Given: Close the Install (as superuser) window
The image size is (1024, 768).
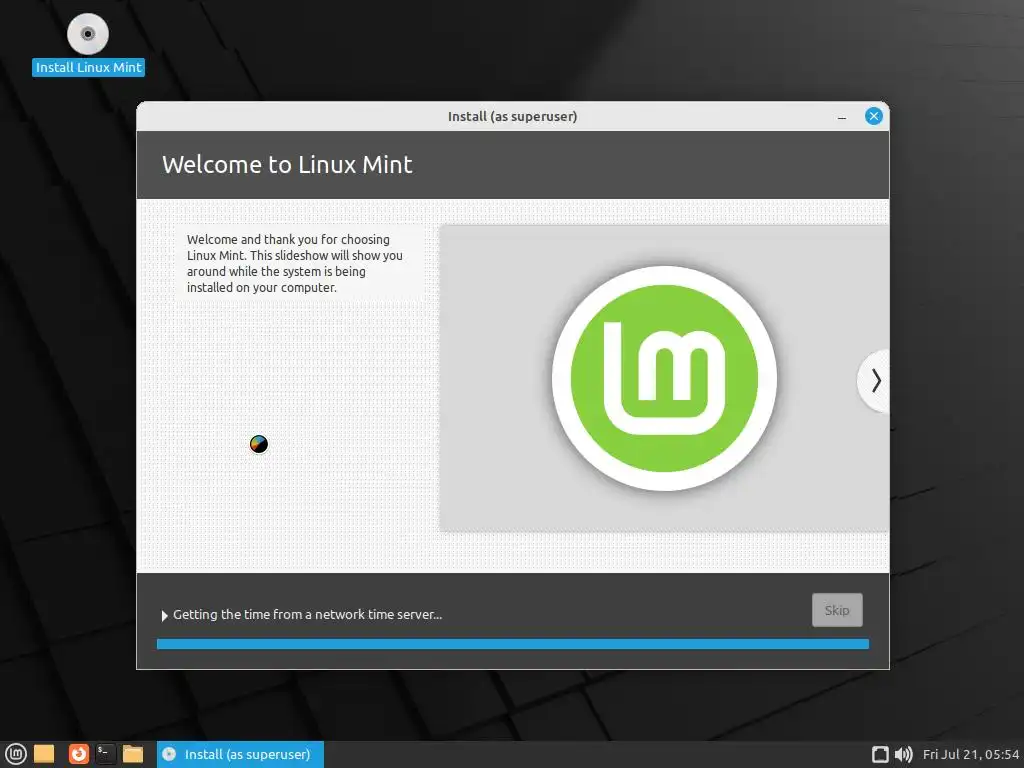Looking at the screenshot, I should (874, 116).
